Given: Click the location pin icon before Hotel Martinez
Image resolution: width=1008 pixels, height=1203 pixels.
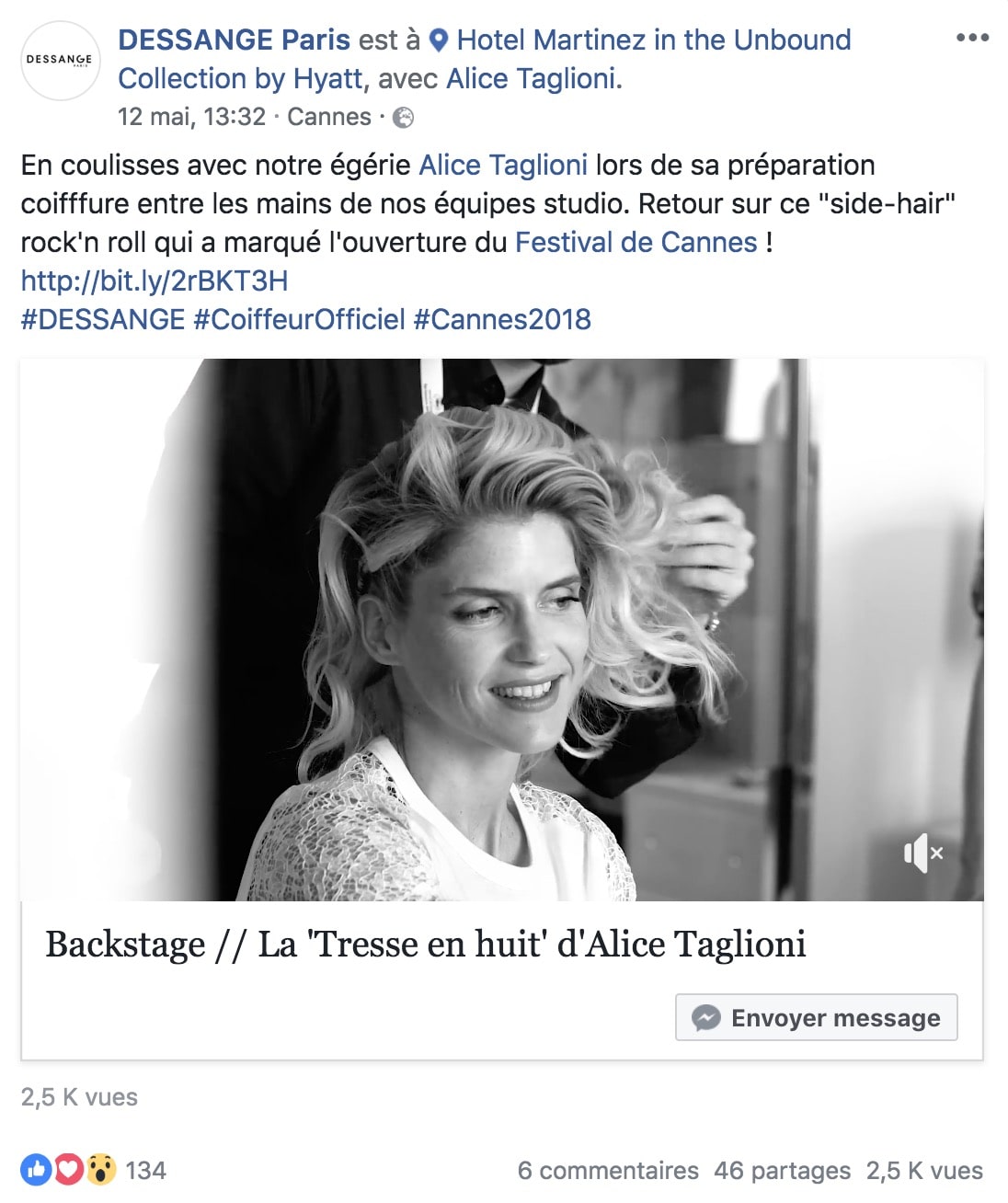Looking at the screenshot, I should [440, 40].
